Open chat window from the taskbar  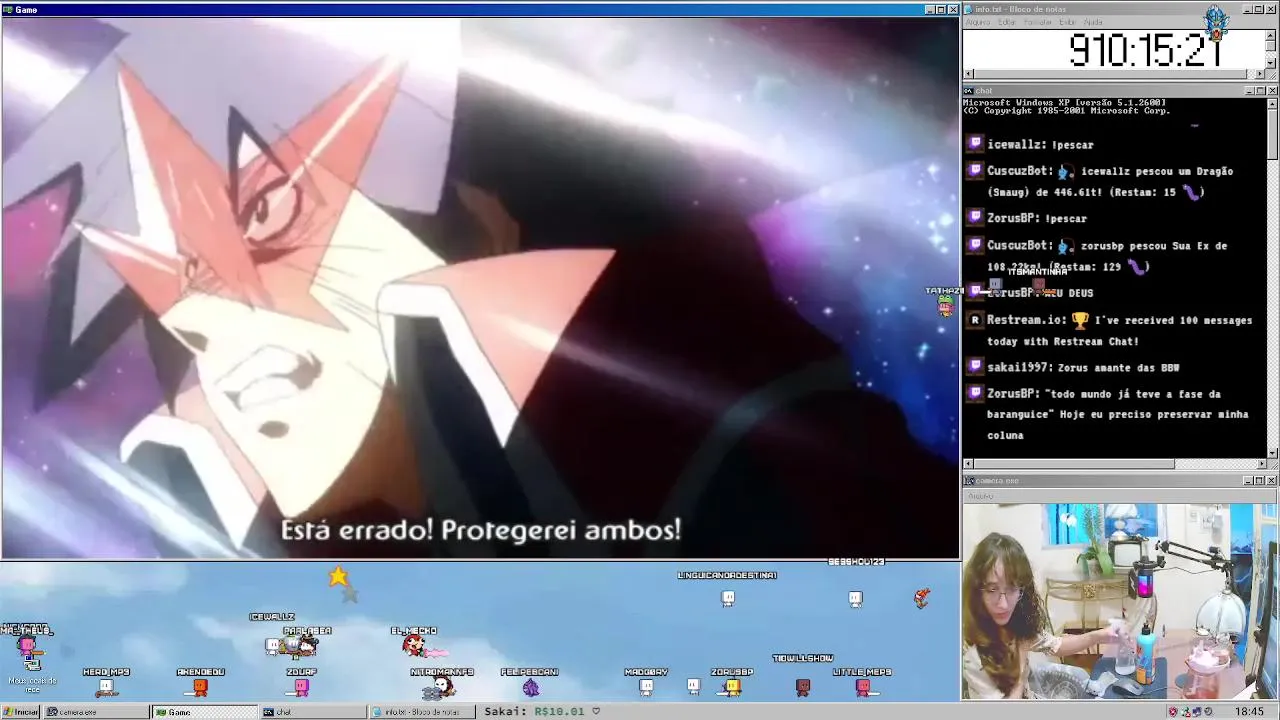[313, 712]
